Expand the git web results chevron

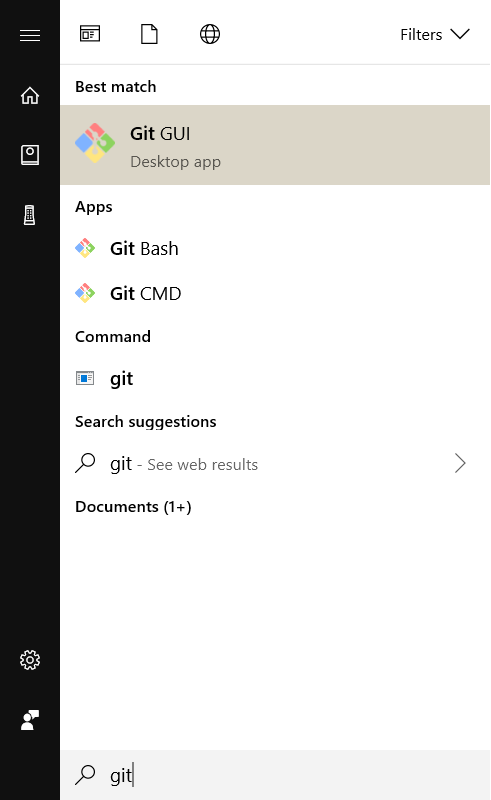[x=460, y=463]
